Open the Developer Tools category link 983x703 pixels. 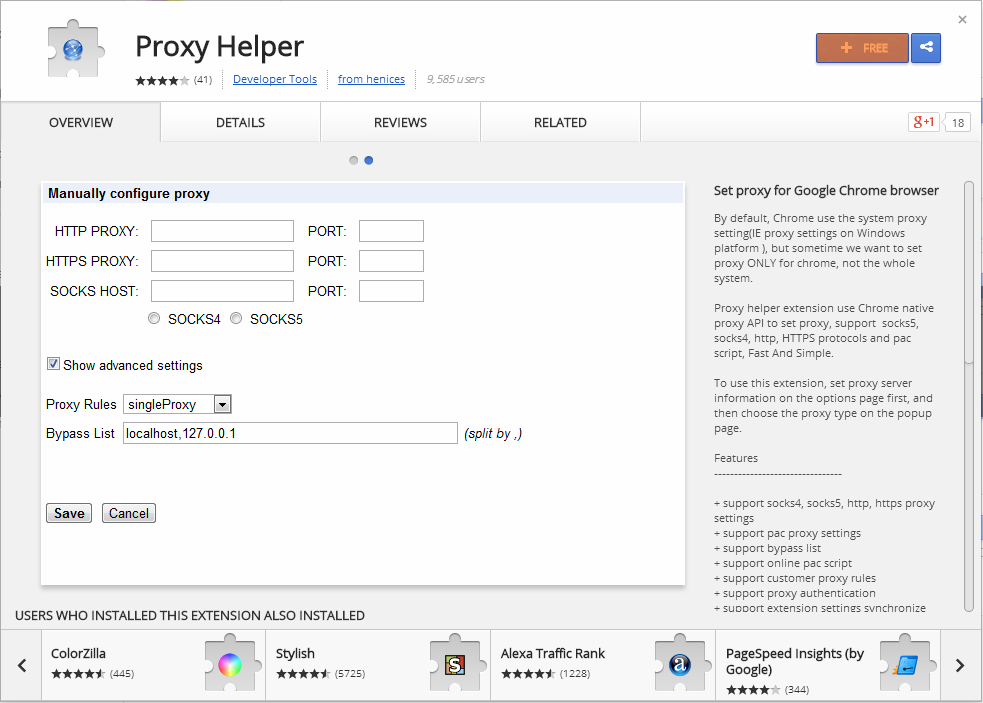point(275,79)
